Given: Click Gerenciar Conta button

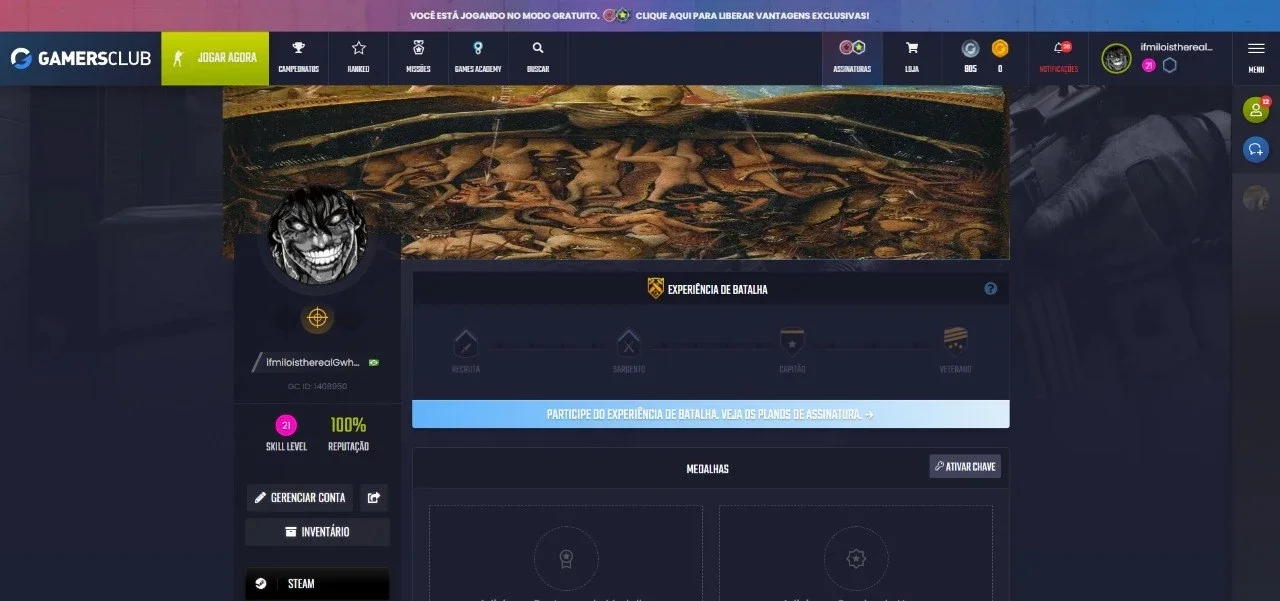Looking at the screenshot, I should point(299,497).
